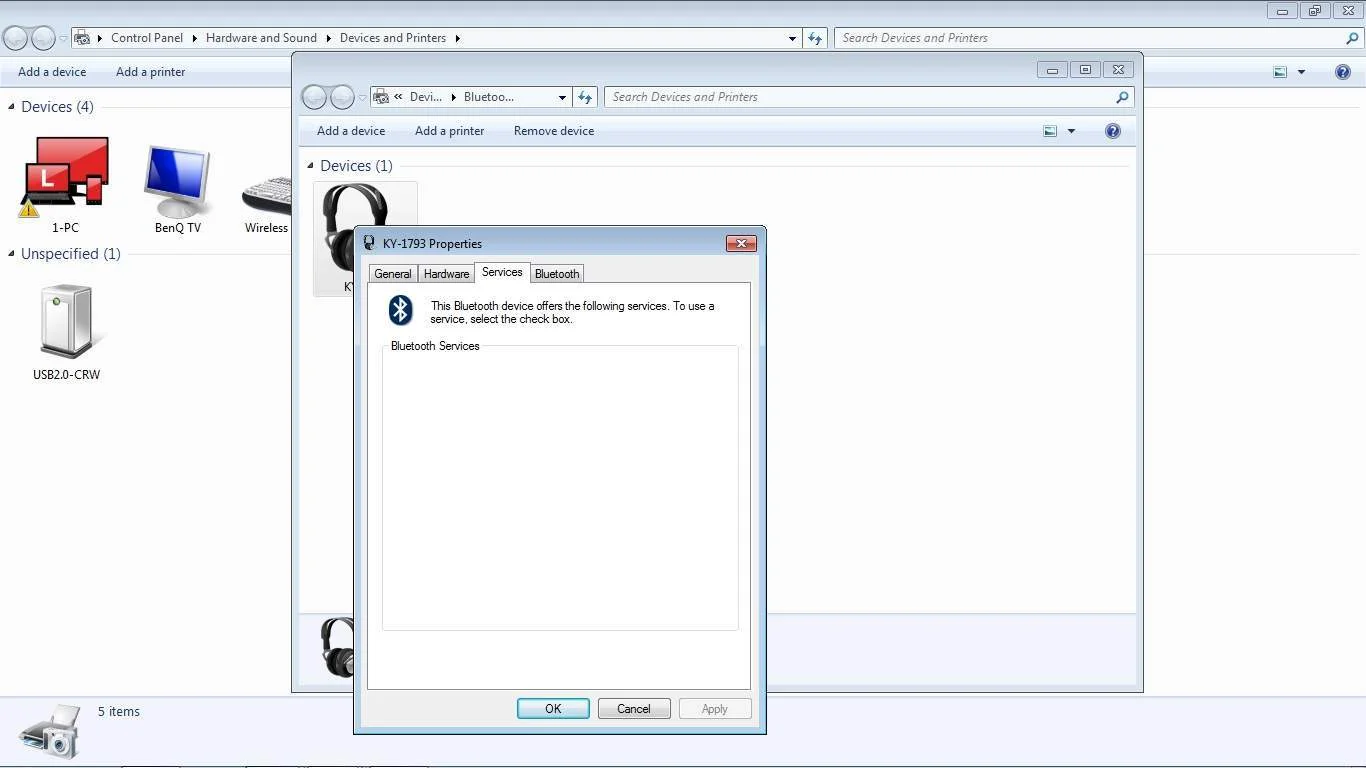
Task: Click the Bluetooth window Back button
Action: pos(314,97)
